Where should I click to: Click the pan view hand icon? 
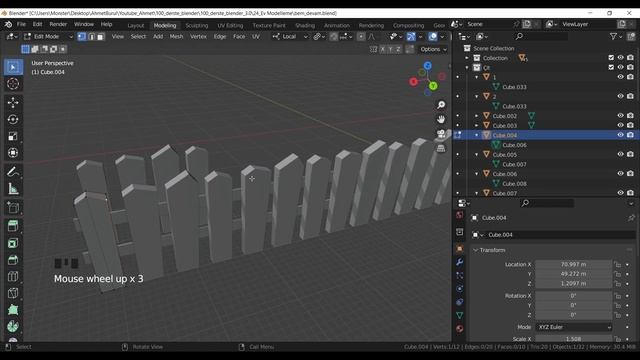(x=441, y=119)
